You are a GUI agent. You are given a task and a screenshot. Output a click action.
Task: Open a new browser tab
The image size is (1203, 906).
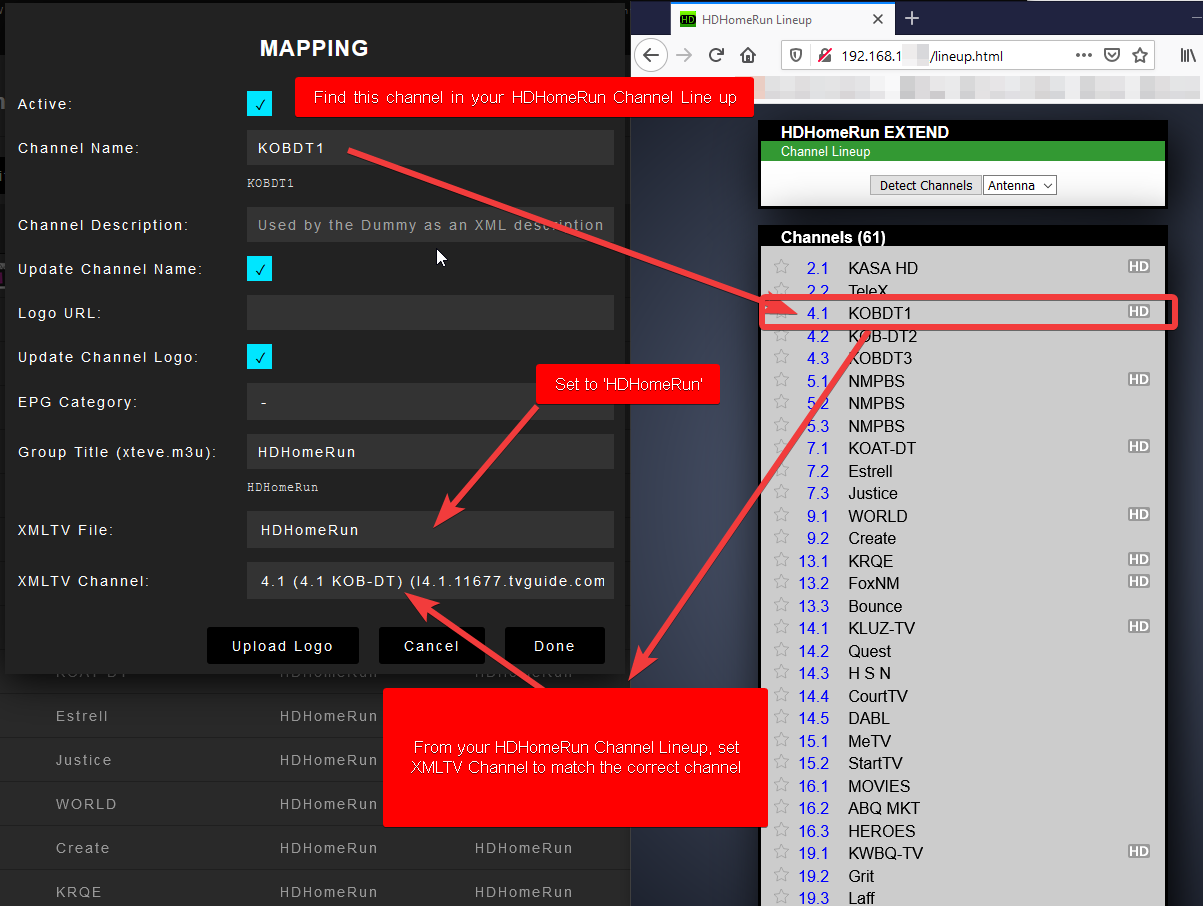click(x=912, y=19)
